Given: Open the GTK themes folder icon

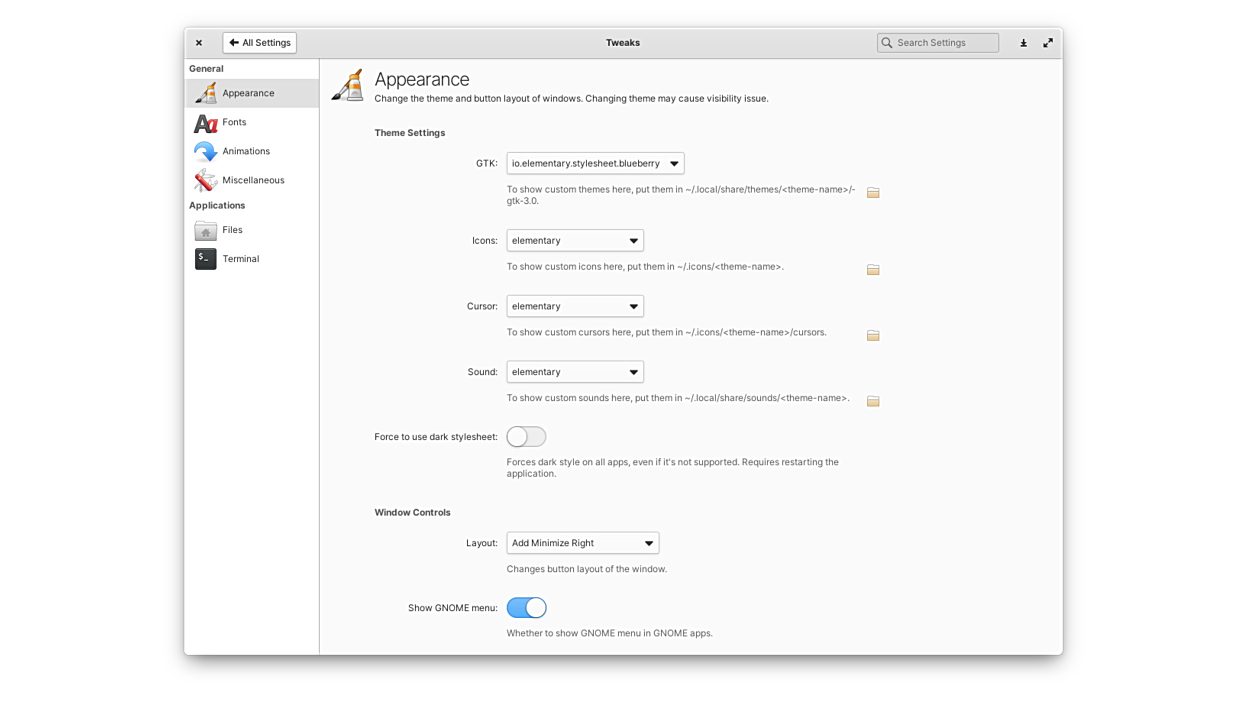Looking at the screenshot, I should click(873, 192).
